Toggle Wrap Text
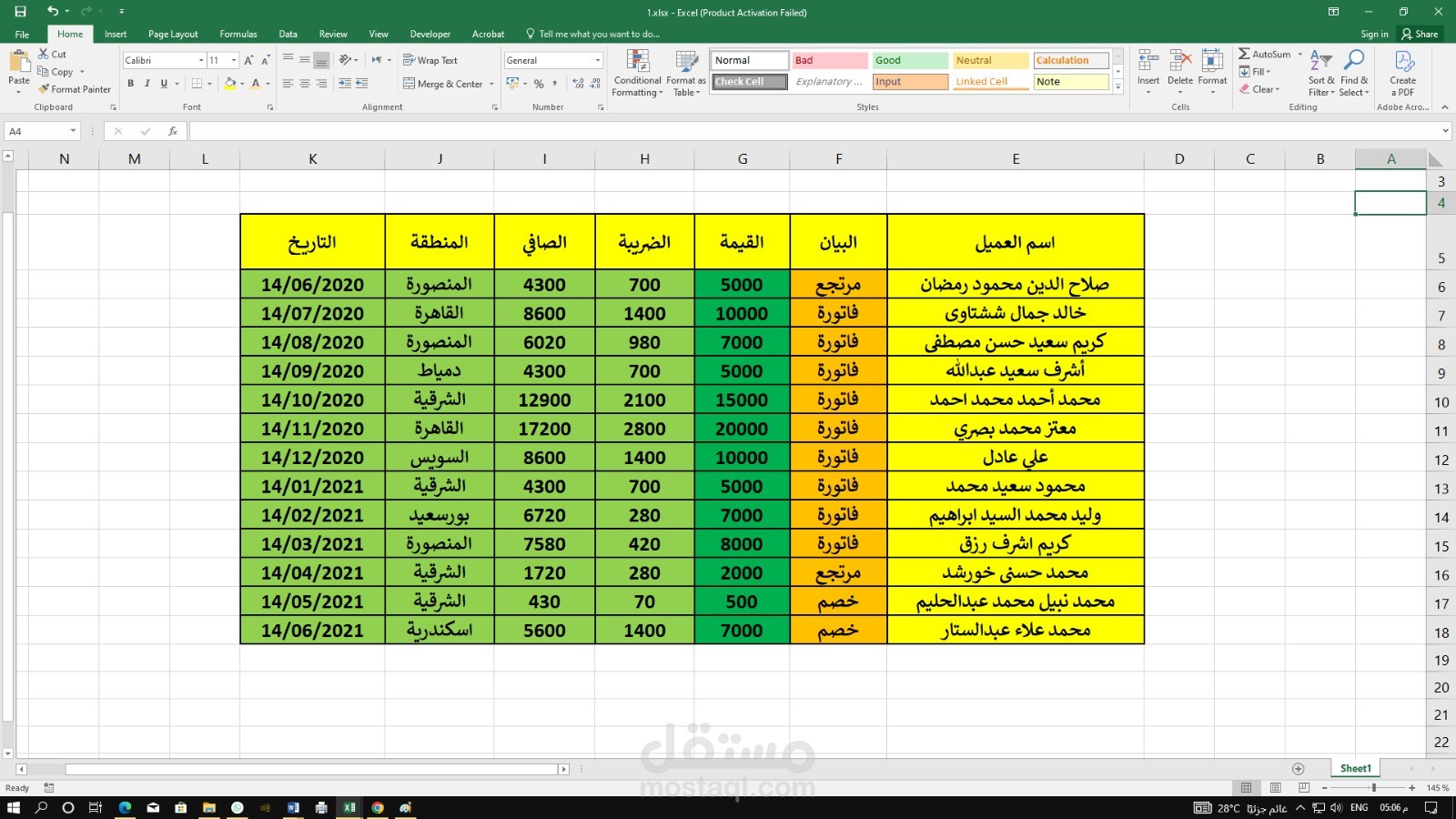1456x819 pixels. [430, 60]
